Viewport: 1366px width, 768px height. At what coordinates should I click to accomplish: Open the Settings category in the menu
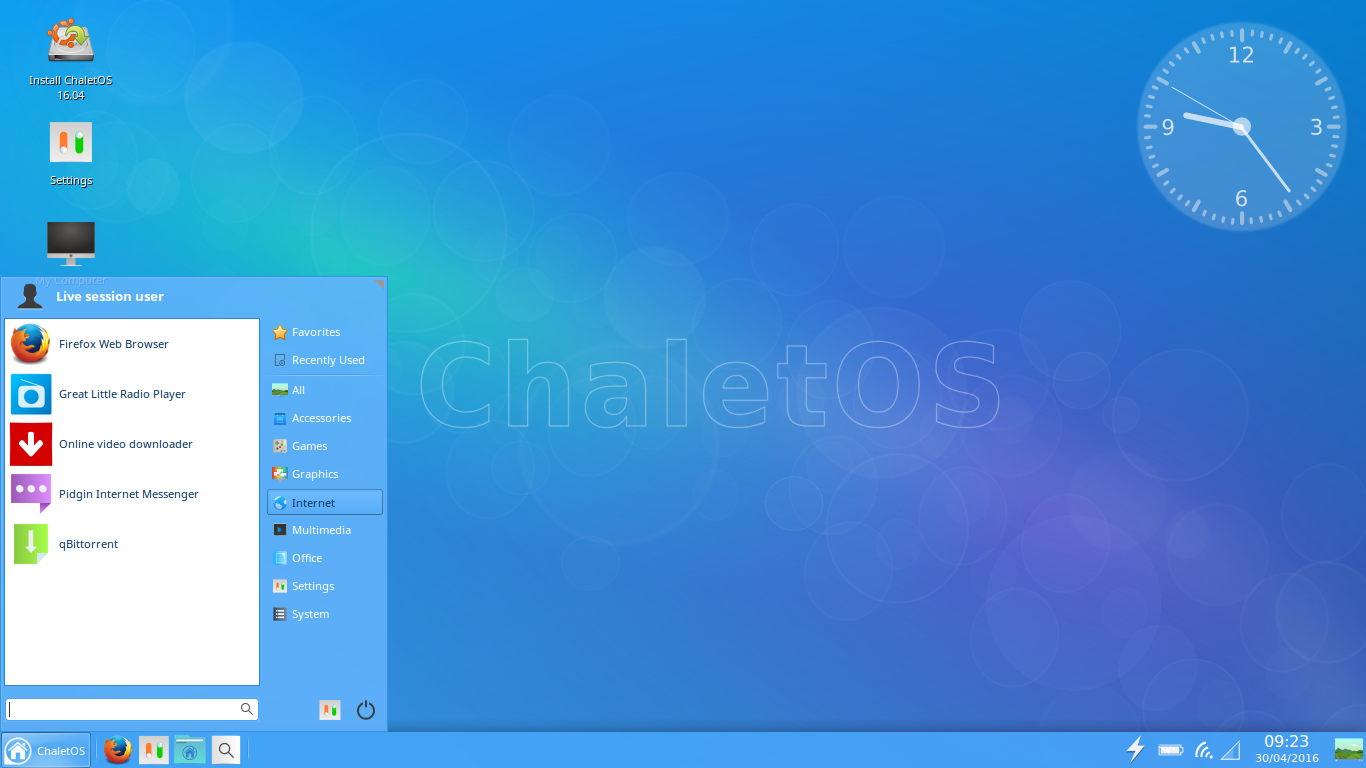(x=325, y=586)
